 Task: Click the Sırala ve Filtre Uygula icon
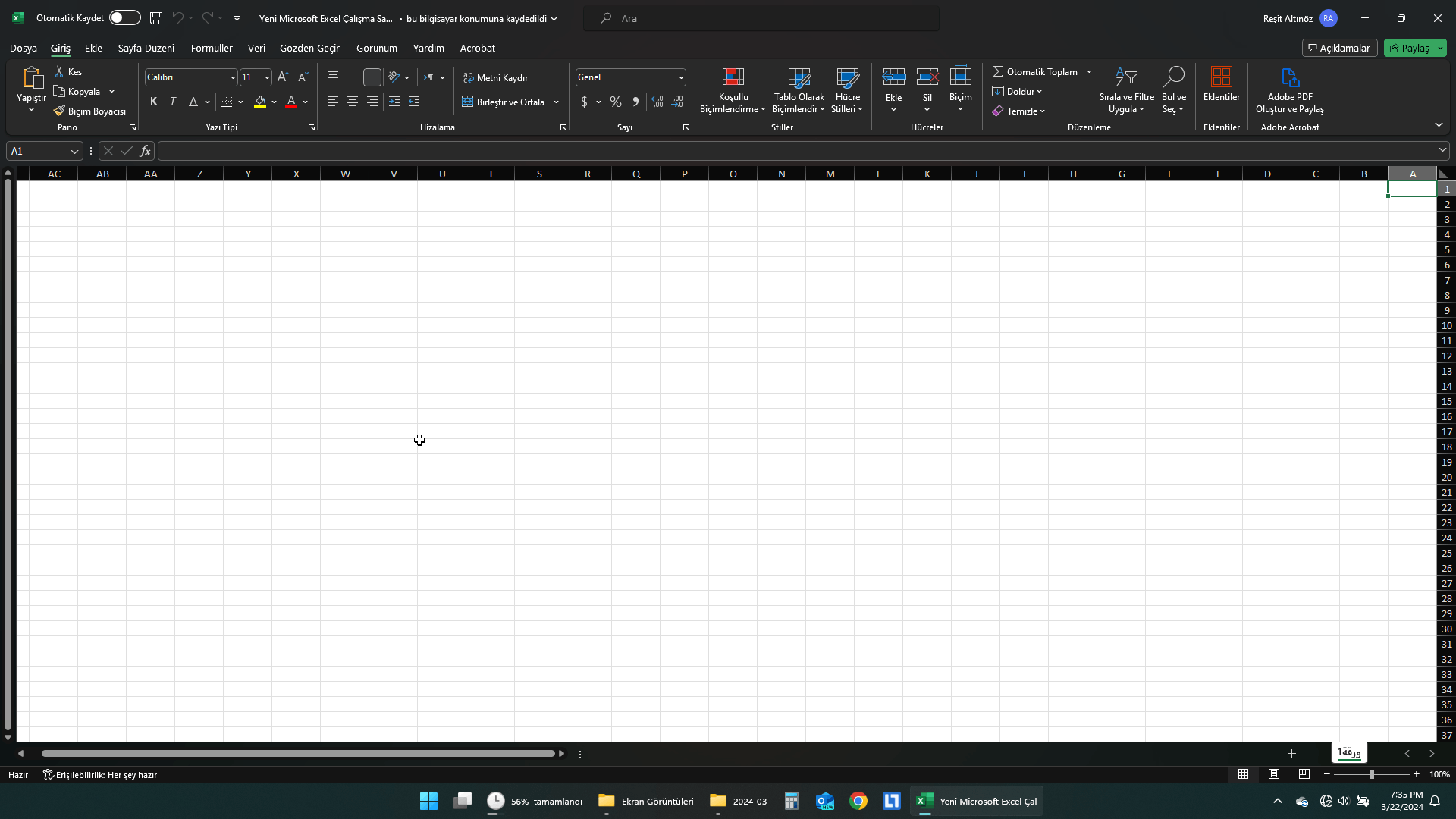tap(1126, 77)
